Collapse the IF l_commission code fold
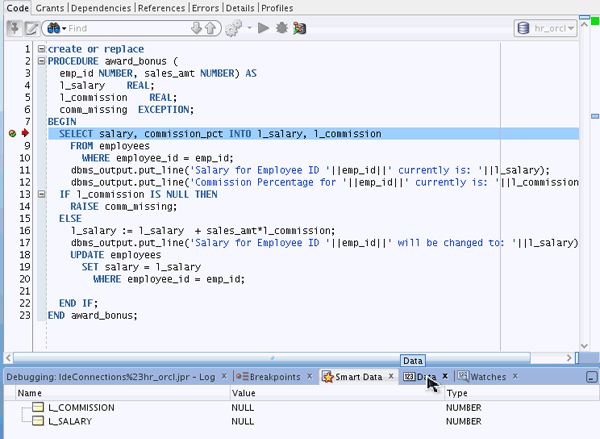The image size is (600, 439). click(x=39, y=194)
